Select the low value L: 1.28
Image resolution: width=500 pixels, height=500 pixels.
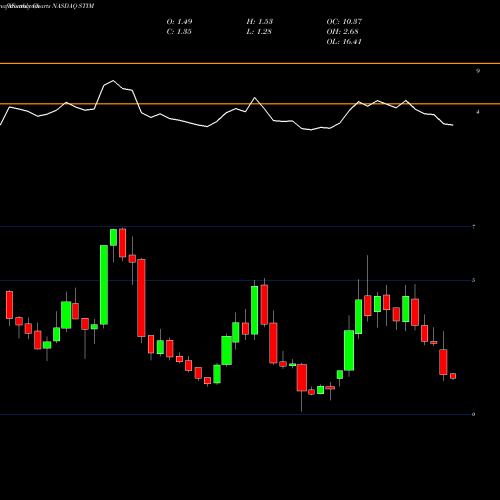coord(259,31)
